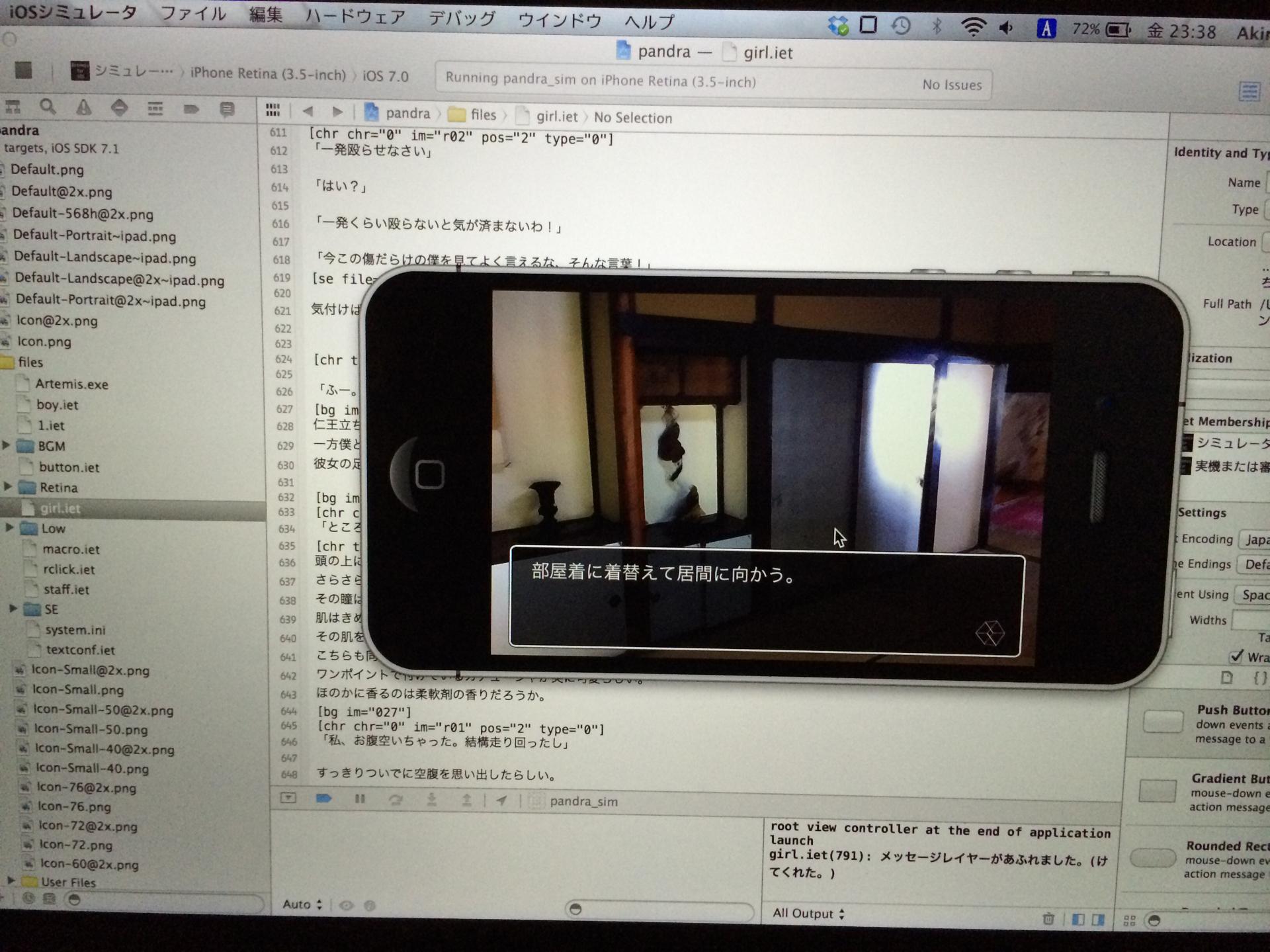
Task: Toggle the Wrap lines checkbox
Action: click(x=1236, y=656)
